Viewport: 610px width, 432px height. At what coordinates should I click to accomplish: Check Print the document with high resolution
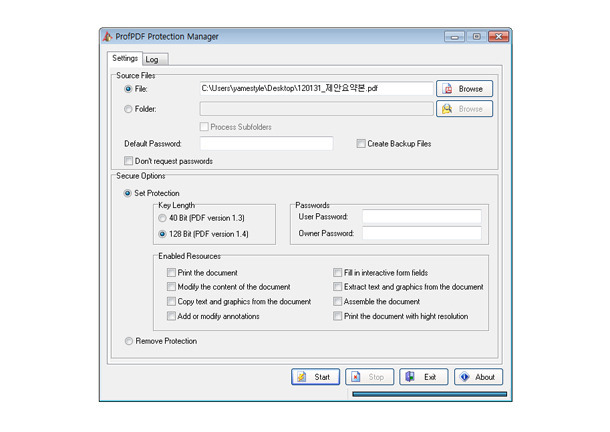337,316
